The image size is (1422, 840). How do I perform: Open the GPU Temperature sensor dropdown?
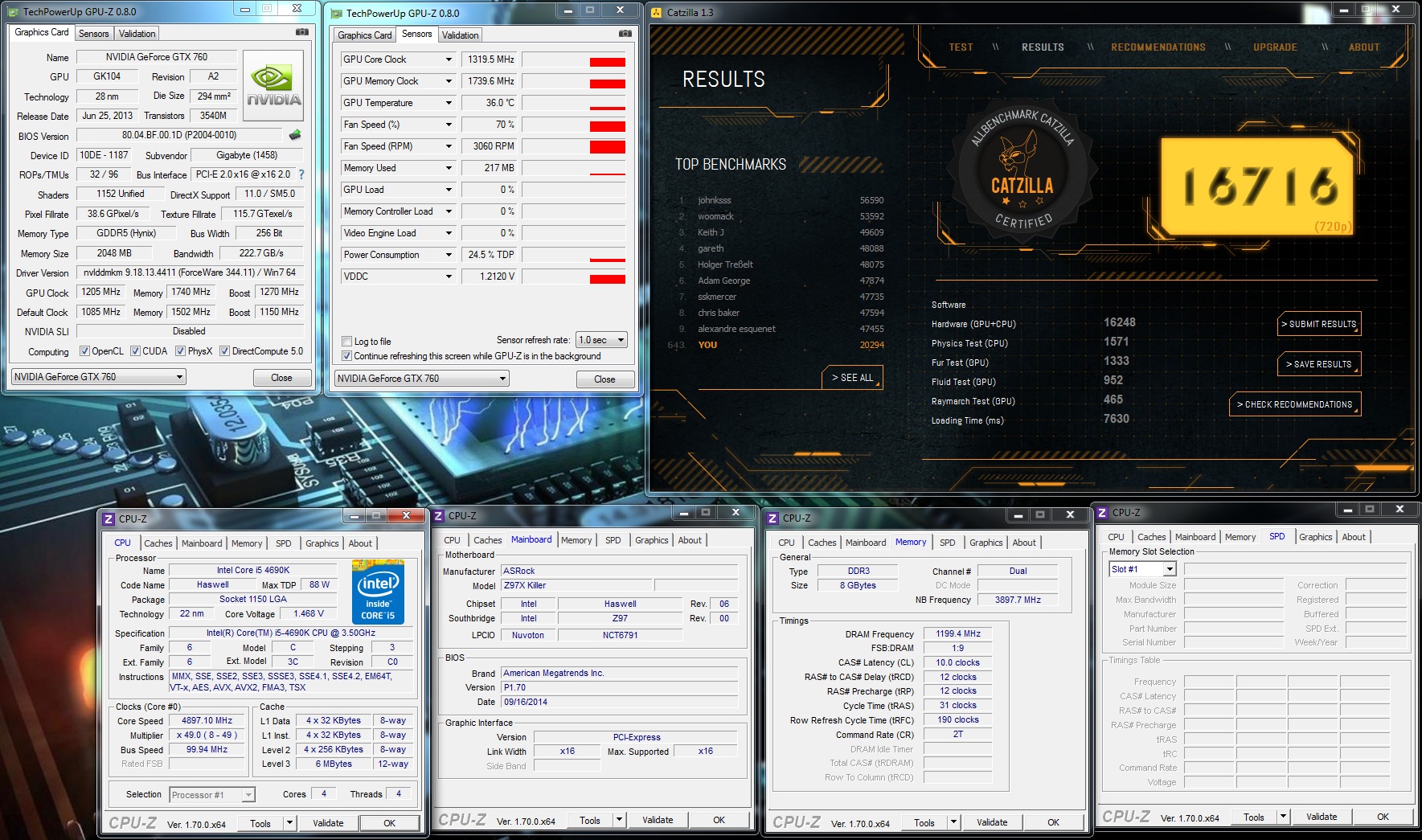click(449, 103)
